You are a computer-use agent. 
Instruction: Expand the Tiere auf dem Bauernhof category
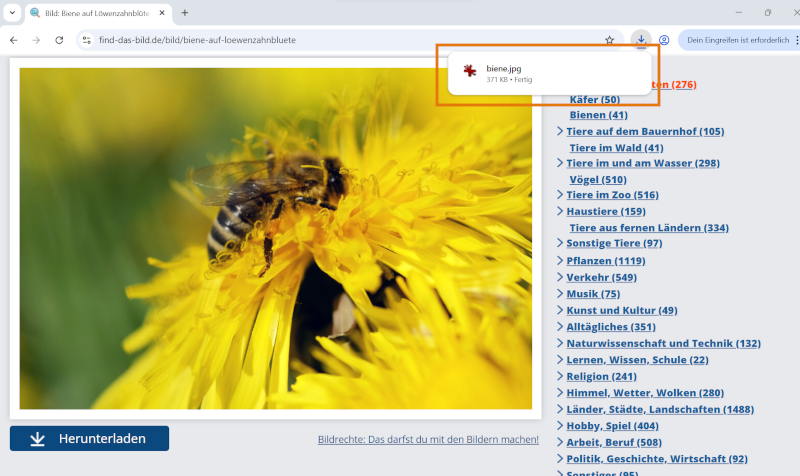tap(560, 132)
